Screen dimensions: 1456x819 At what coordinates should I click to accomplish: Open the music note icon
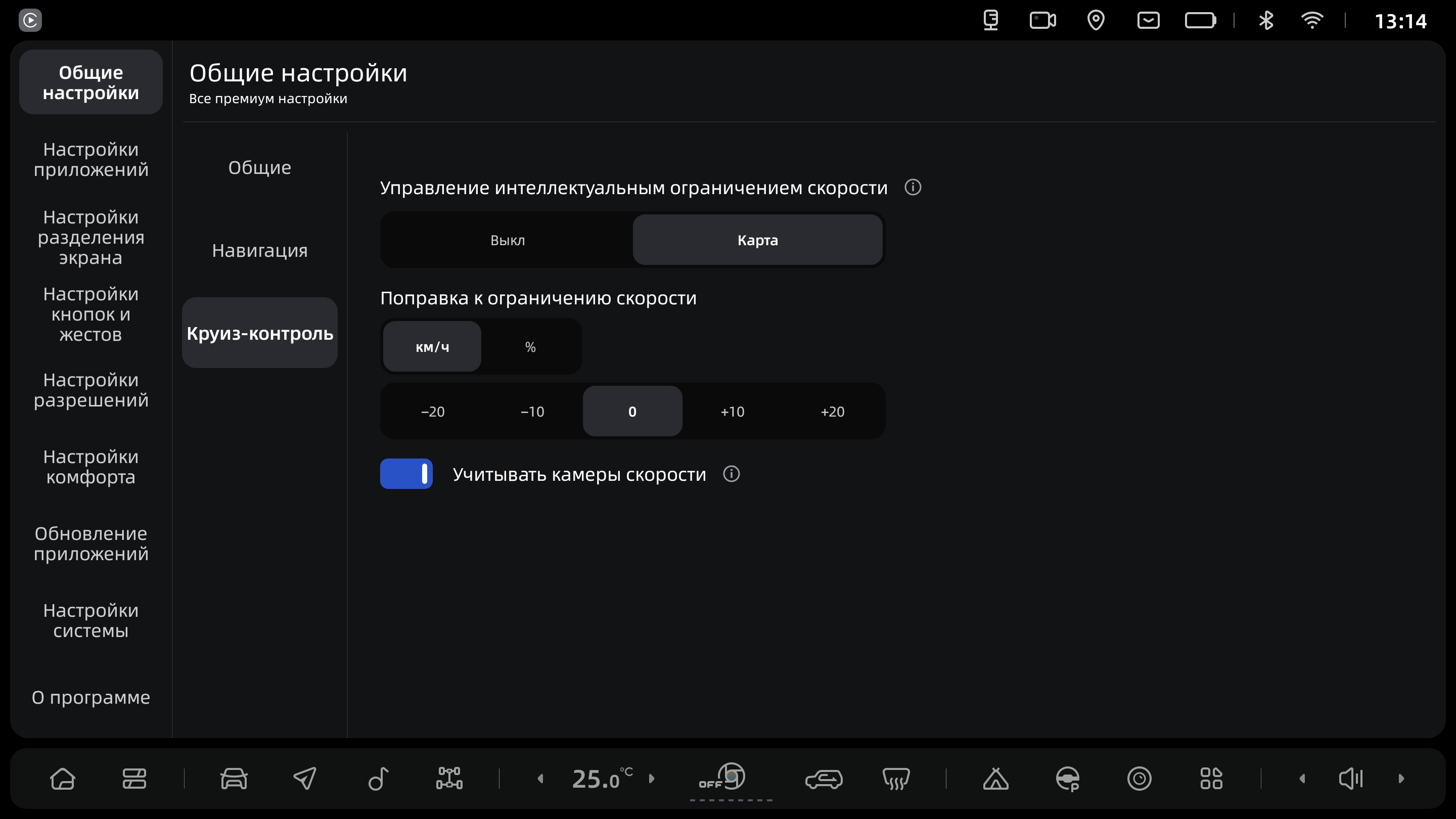click(378, 779)
